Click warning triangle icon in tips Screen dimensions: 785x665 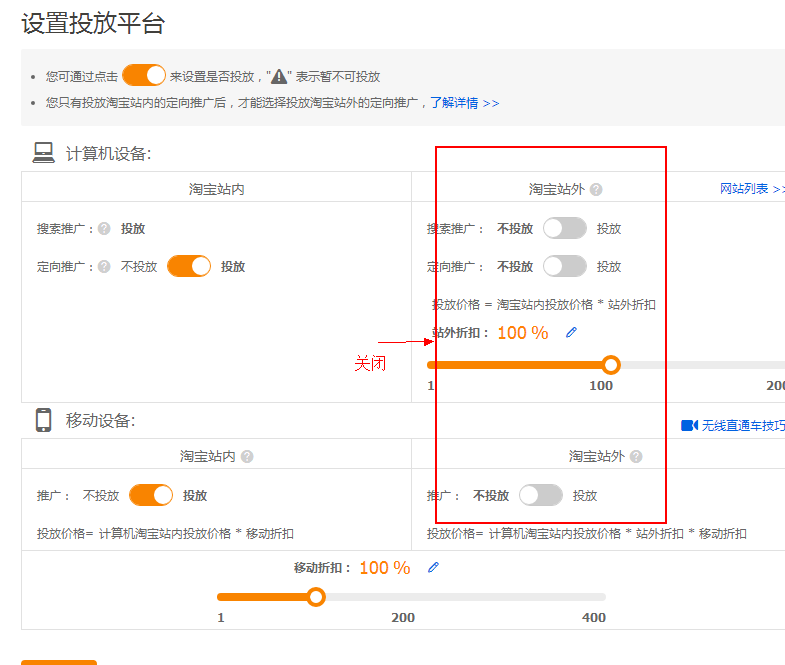click(279, 77)
